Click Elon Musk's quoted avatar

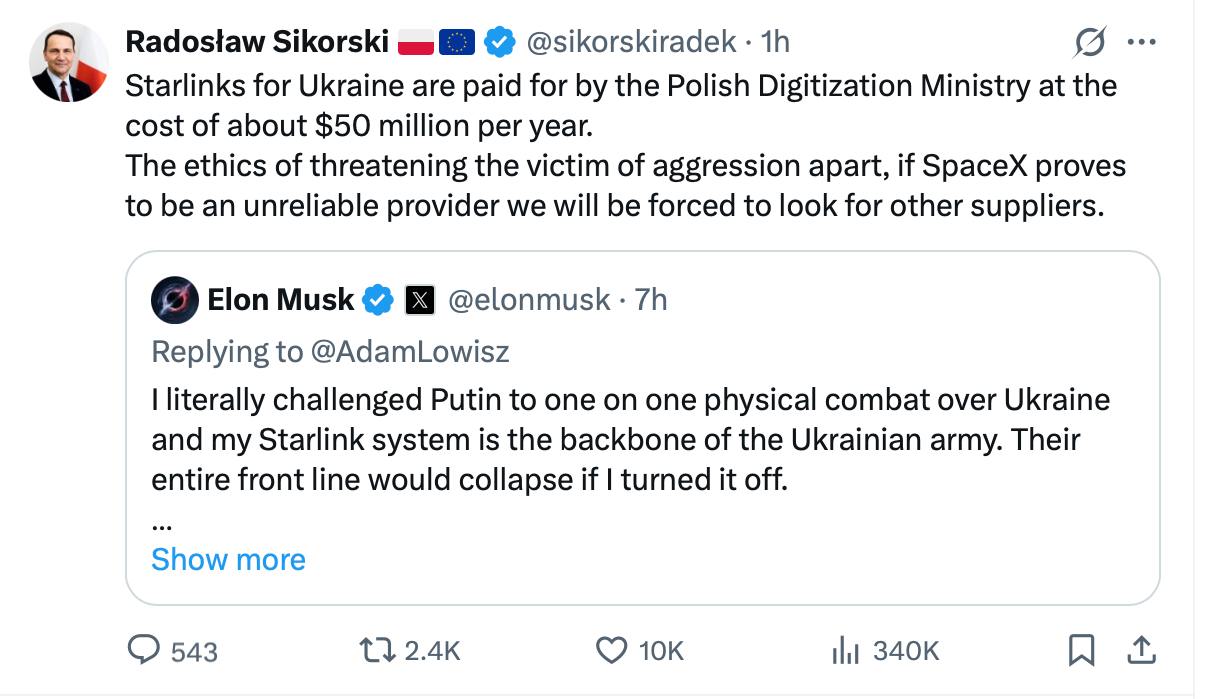click(x=175, y=299)
